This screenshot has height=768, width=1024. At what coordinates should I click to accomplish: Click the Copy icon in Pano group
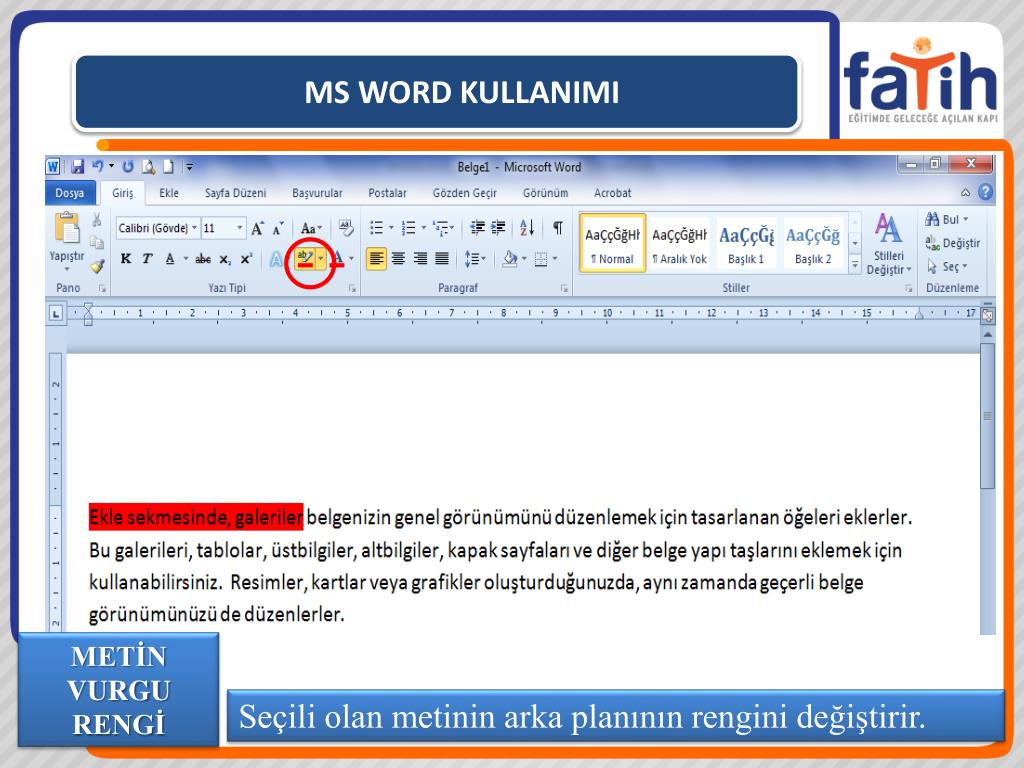[97, 242]
